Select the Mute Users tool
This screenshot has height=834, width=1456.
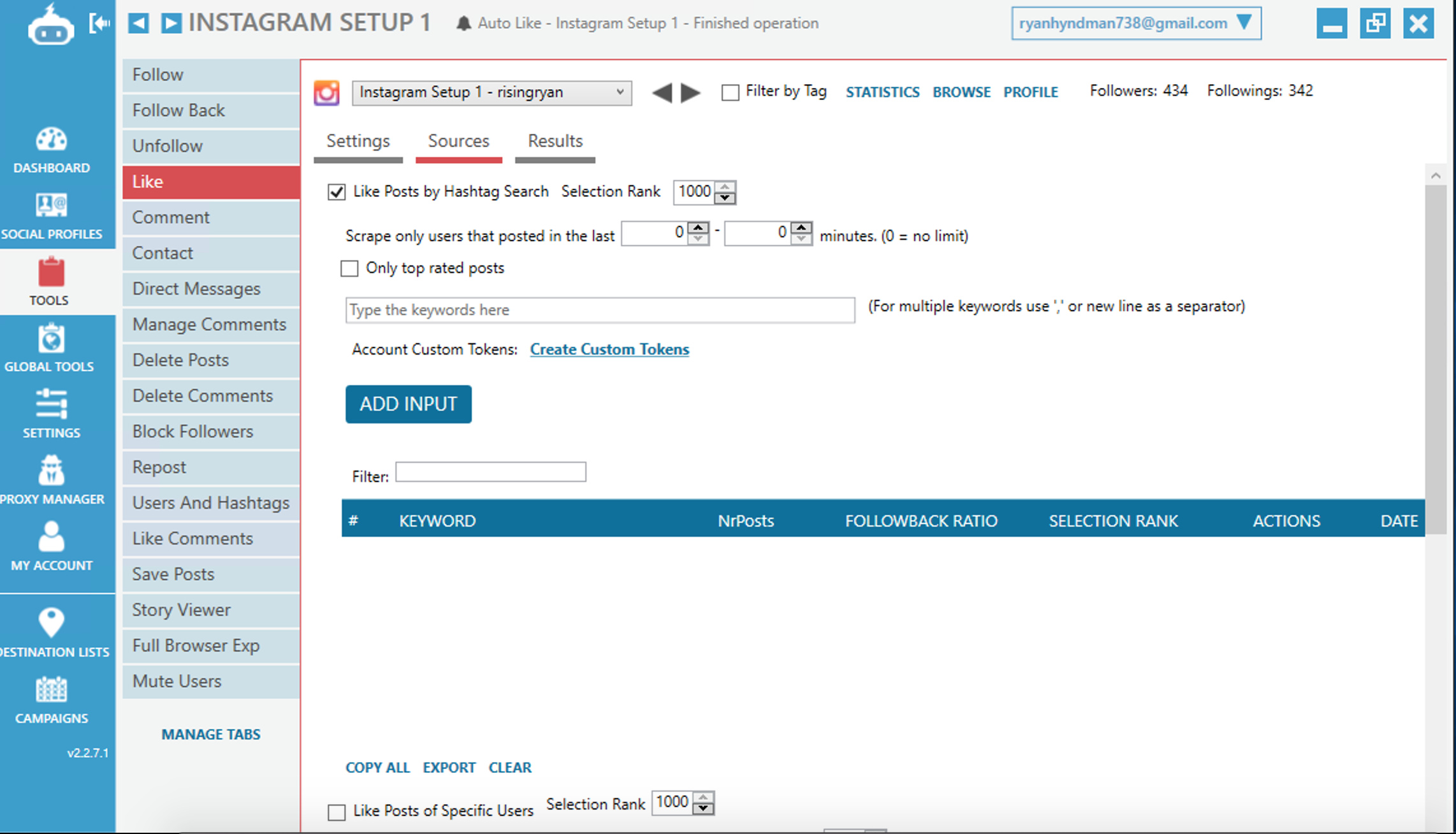tap(211, 682)
